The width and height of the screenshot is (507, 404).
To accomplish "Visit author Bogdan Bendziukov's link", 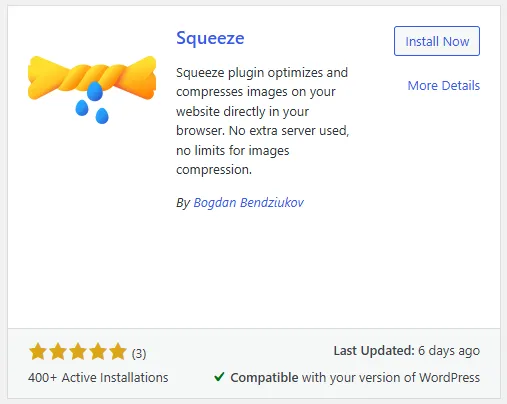I will pyautogui.click(x=249, y=203).
